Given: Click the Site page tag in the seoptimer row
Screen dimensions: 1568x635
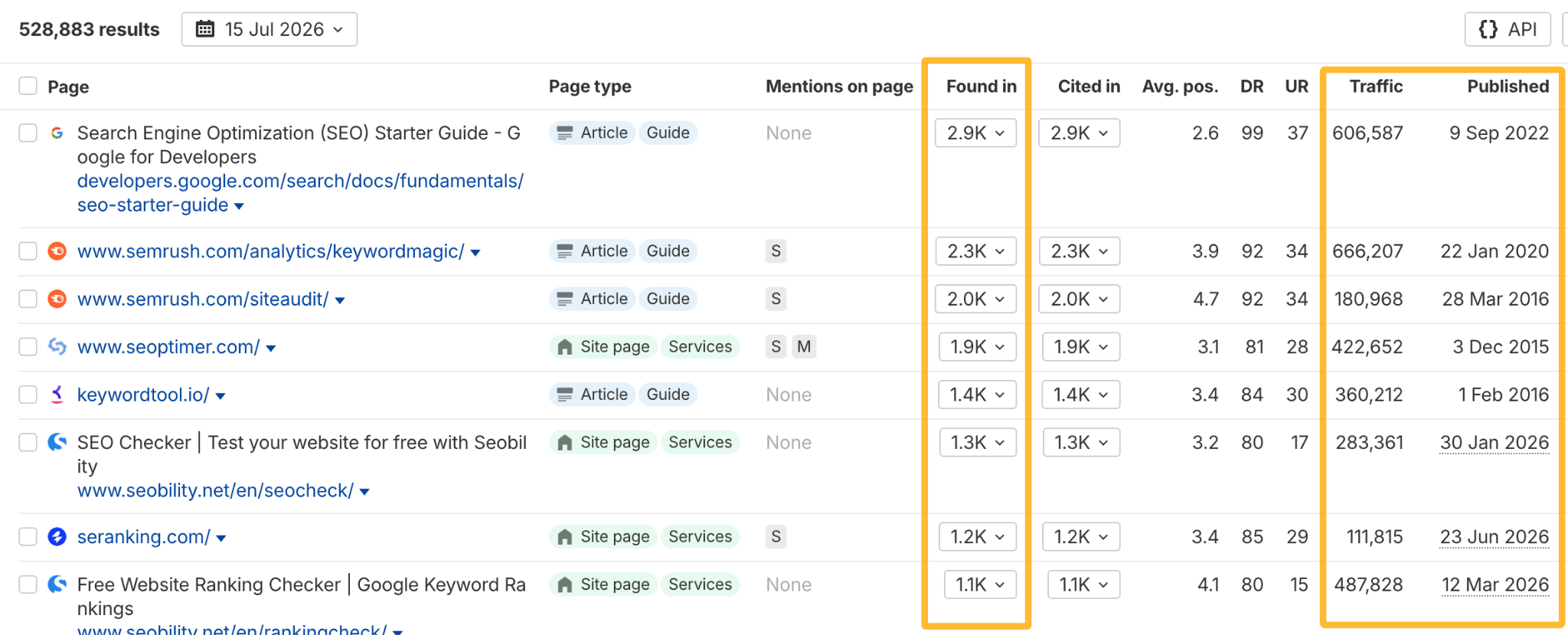Looking at the screenshot, I should coord(603,347).
